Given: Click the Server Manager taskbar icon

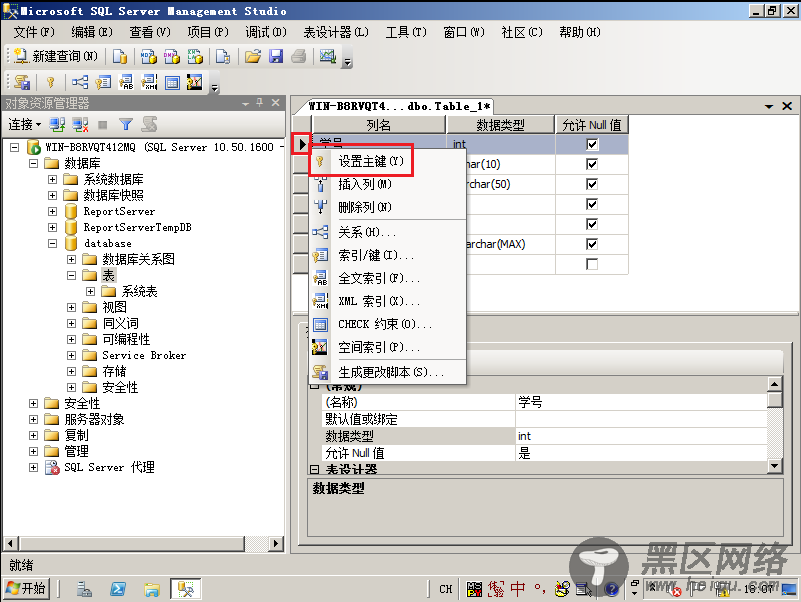Looking at the screenshot, I should pos(84,589).
